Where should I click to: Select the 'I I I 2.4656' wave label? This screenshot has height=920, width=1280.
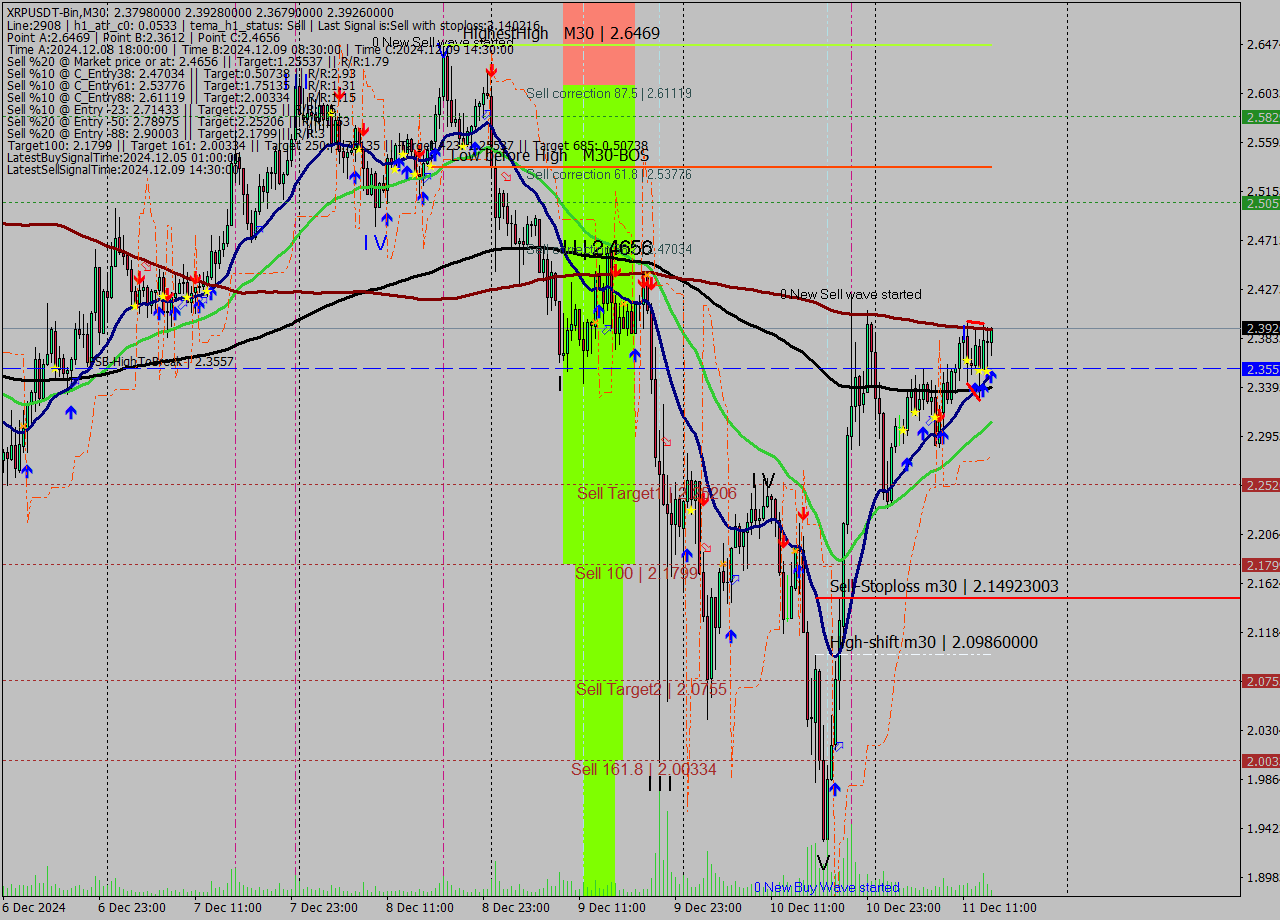[x=607, y=247]
